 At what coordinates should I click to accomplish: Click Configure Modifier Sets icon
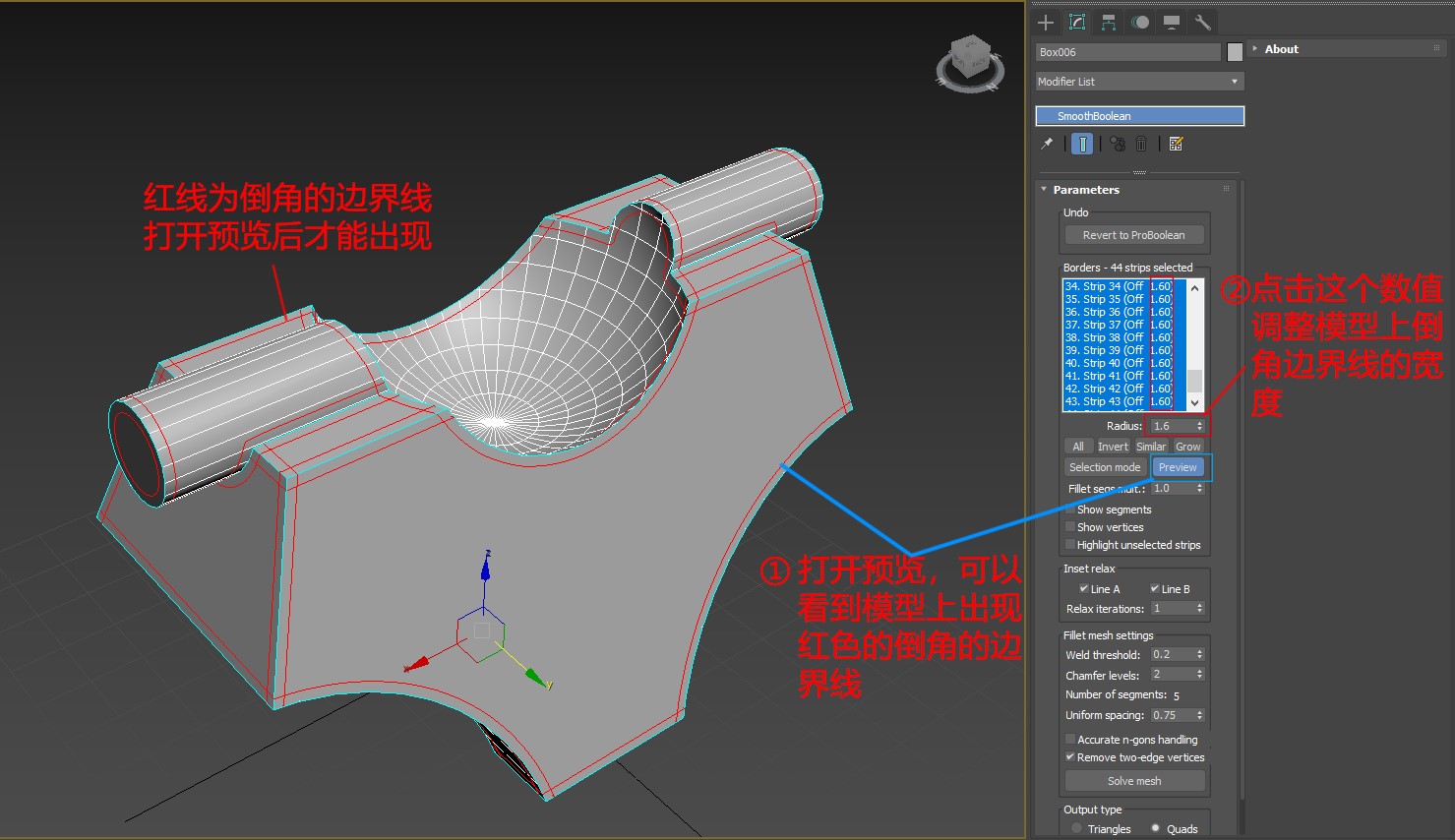[x=1176, y=144]
